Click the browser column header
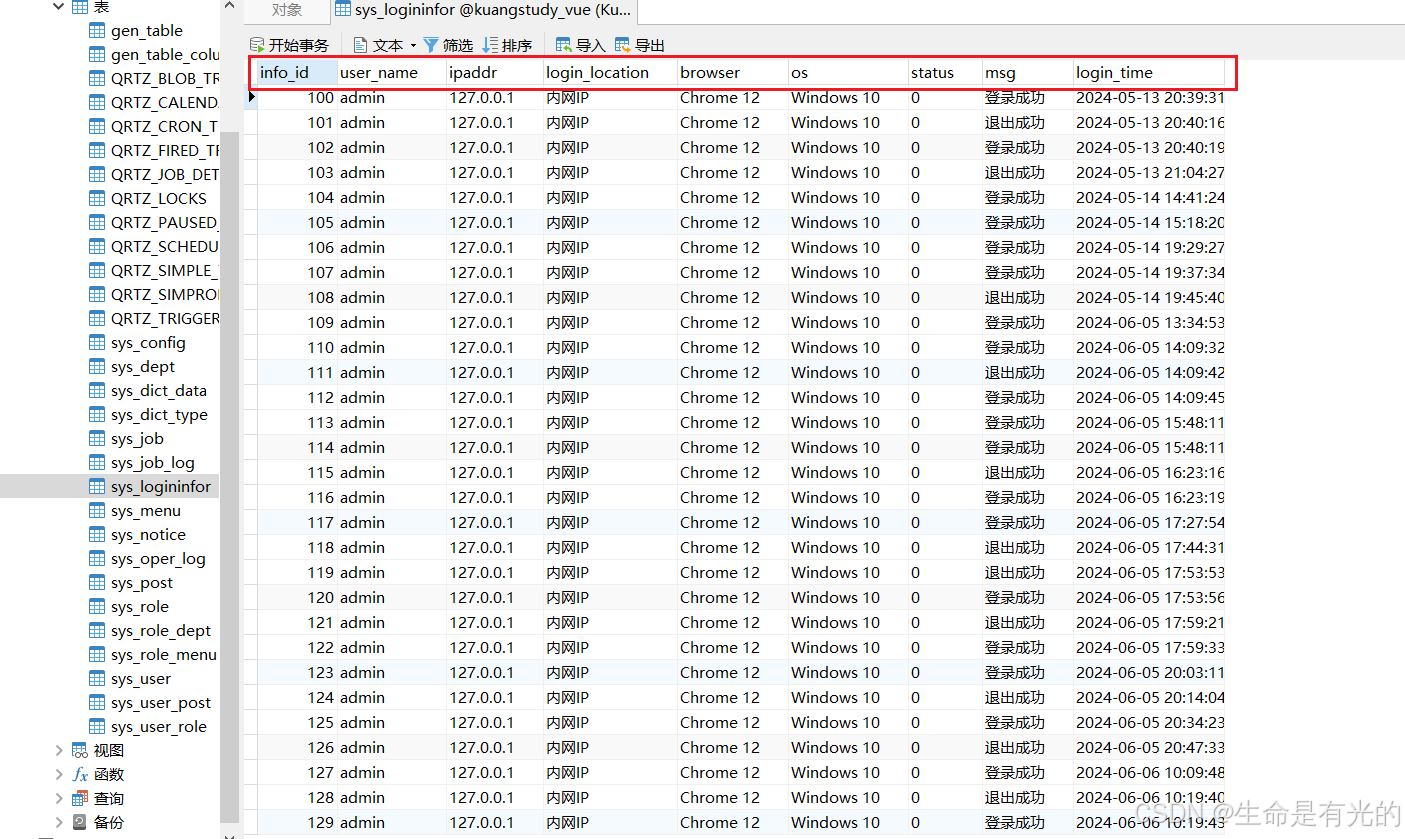The width and height of the screenshot is (1405, 839). (733, 72)
